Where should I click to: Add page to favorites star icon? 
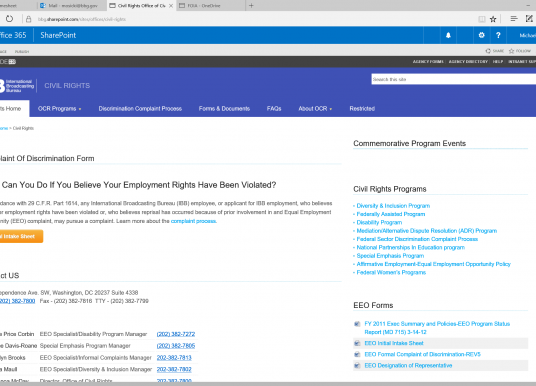[493, 19]
